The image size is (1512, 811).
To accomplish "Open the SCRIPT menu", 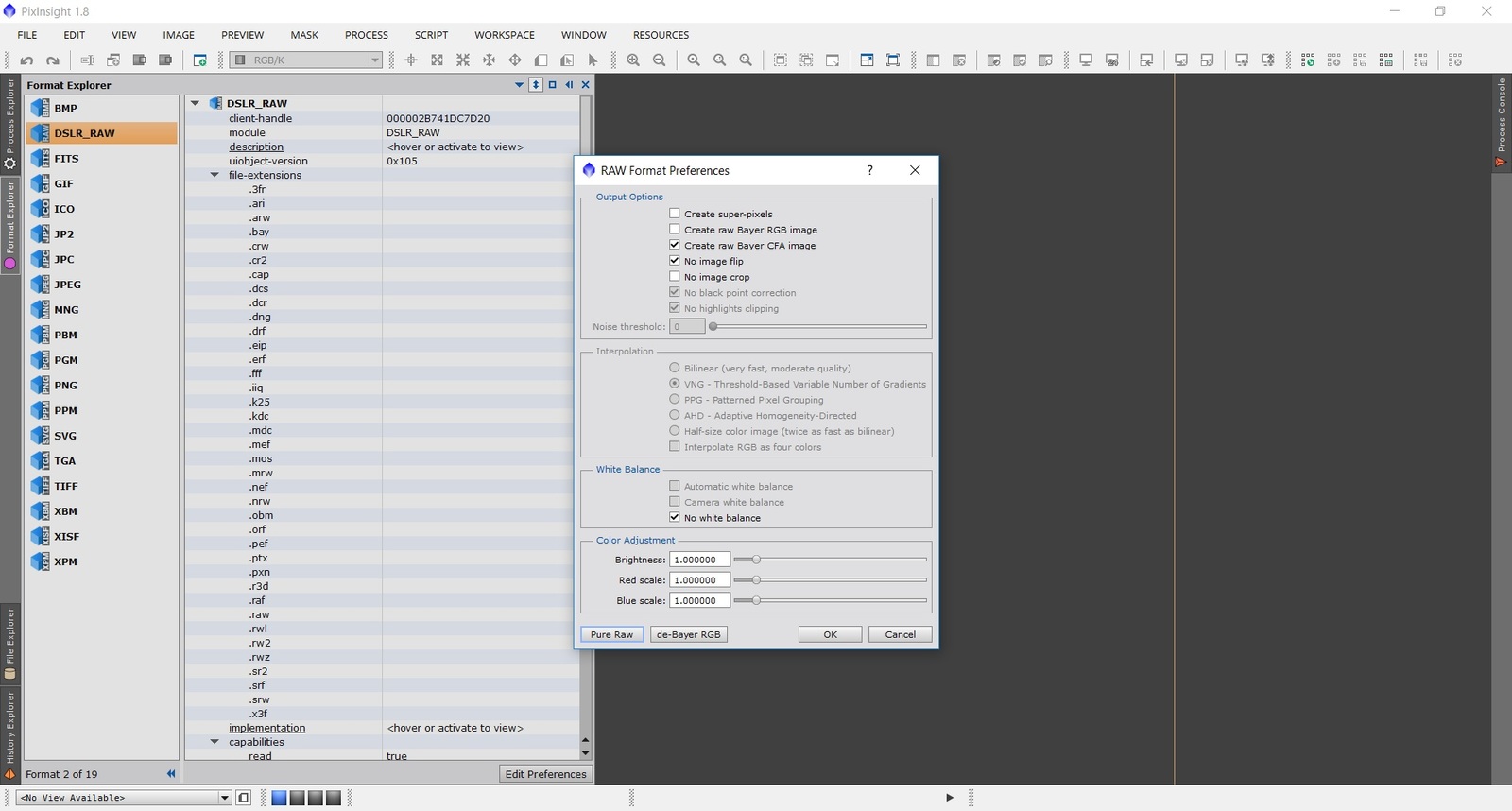I will [432, 35].
